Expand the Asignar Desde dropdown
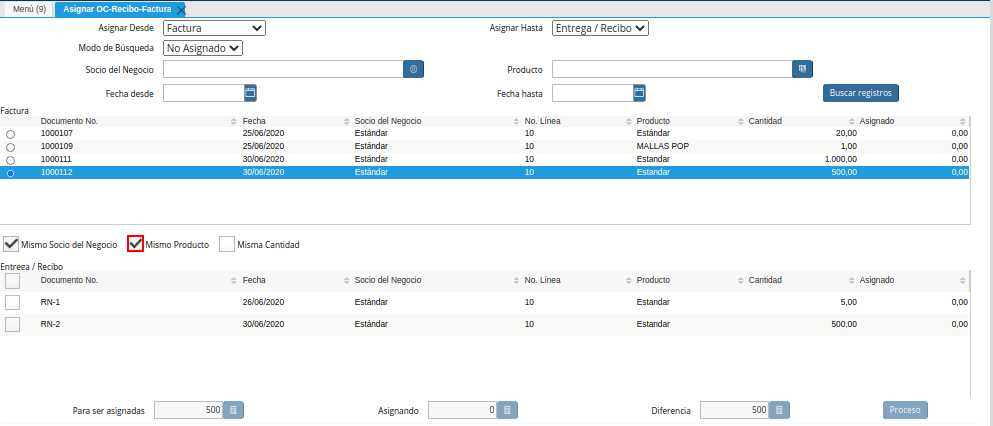 214,28
